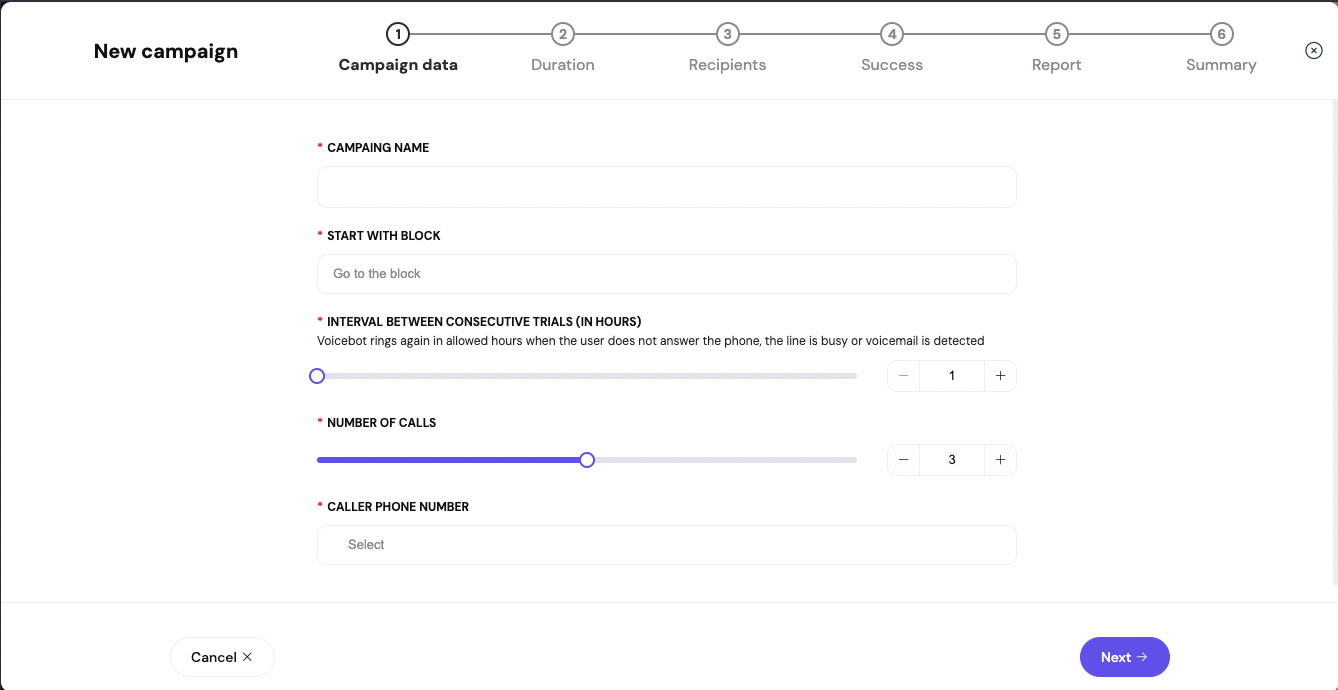Click the Campaign Name text field
1338x690 pixels.
coord(666,187)
